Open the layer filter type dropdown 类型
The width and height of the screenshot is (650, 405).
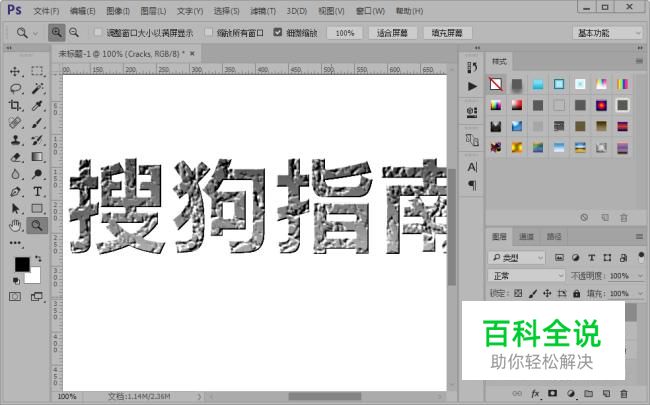tap(517, 258)
